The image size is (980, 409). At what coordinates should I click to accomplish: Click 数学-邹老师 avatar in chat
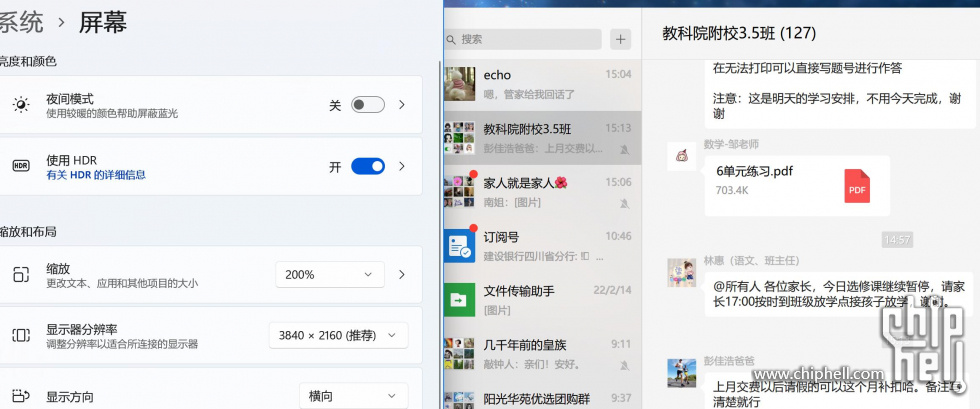pos(681,156)
